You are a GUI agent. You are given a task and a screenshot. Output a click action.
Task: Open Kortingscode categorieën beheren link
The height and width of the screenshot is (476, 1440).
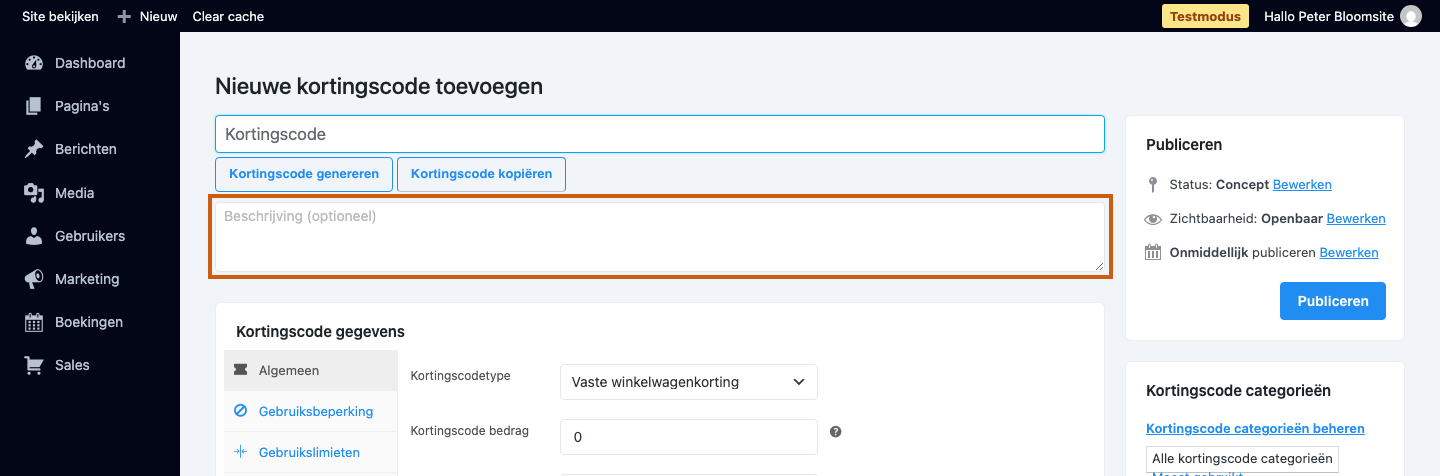pos(1255,429)
